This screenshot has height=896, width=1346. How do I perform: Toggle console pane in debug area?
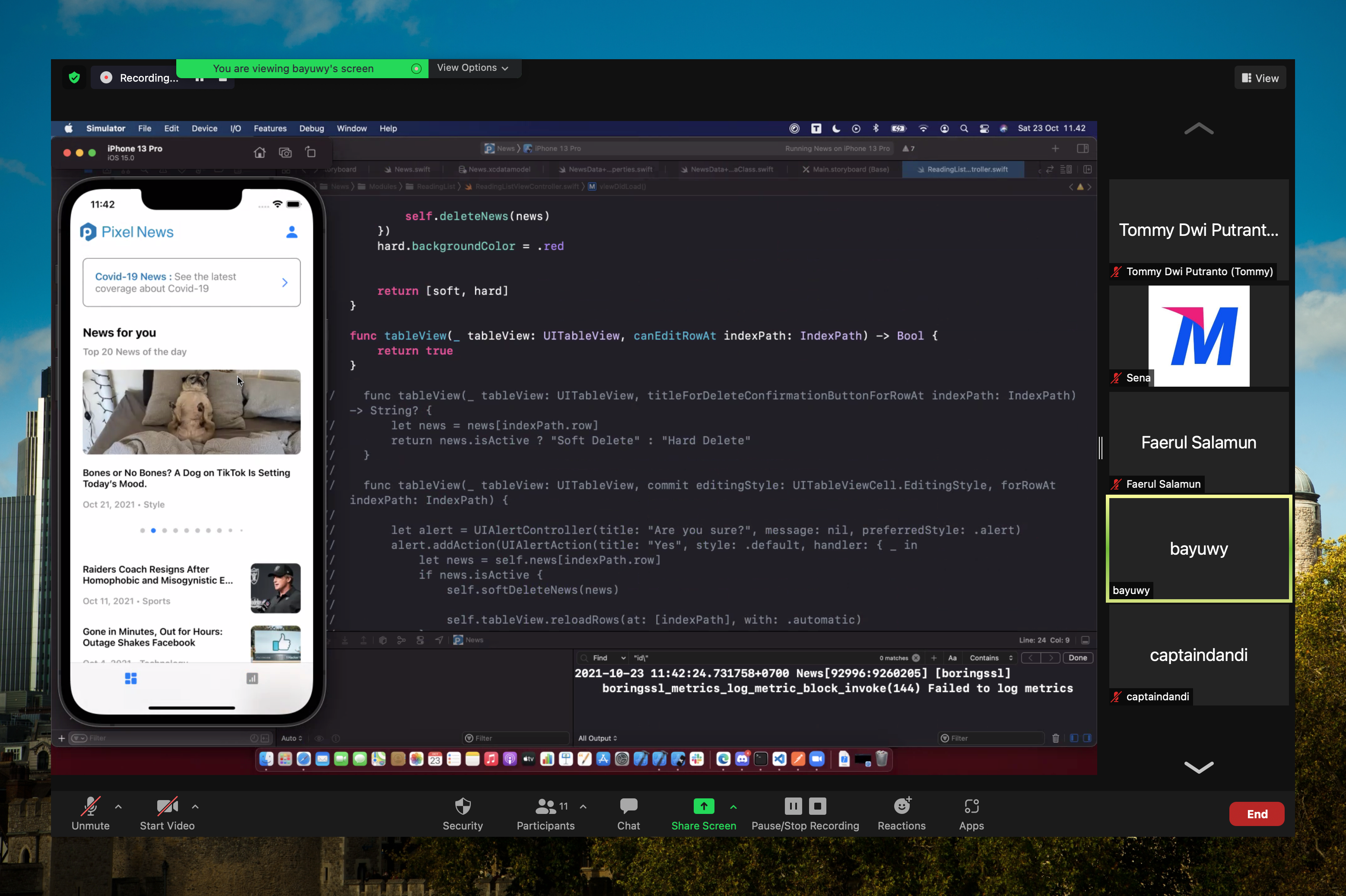point(1087,738)
